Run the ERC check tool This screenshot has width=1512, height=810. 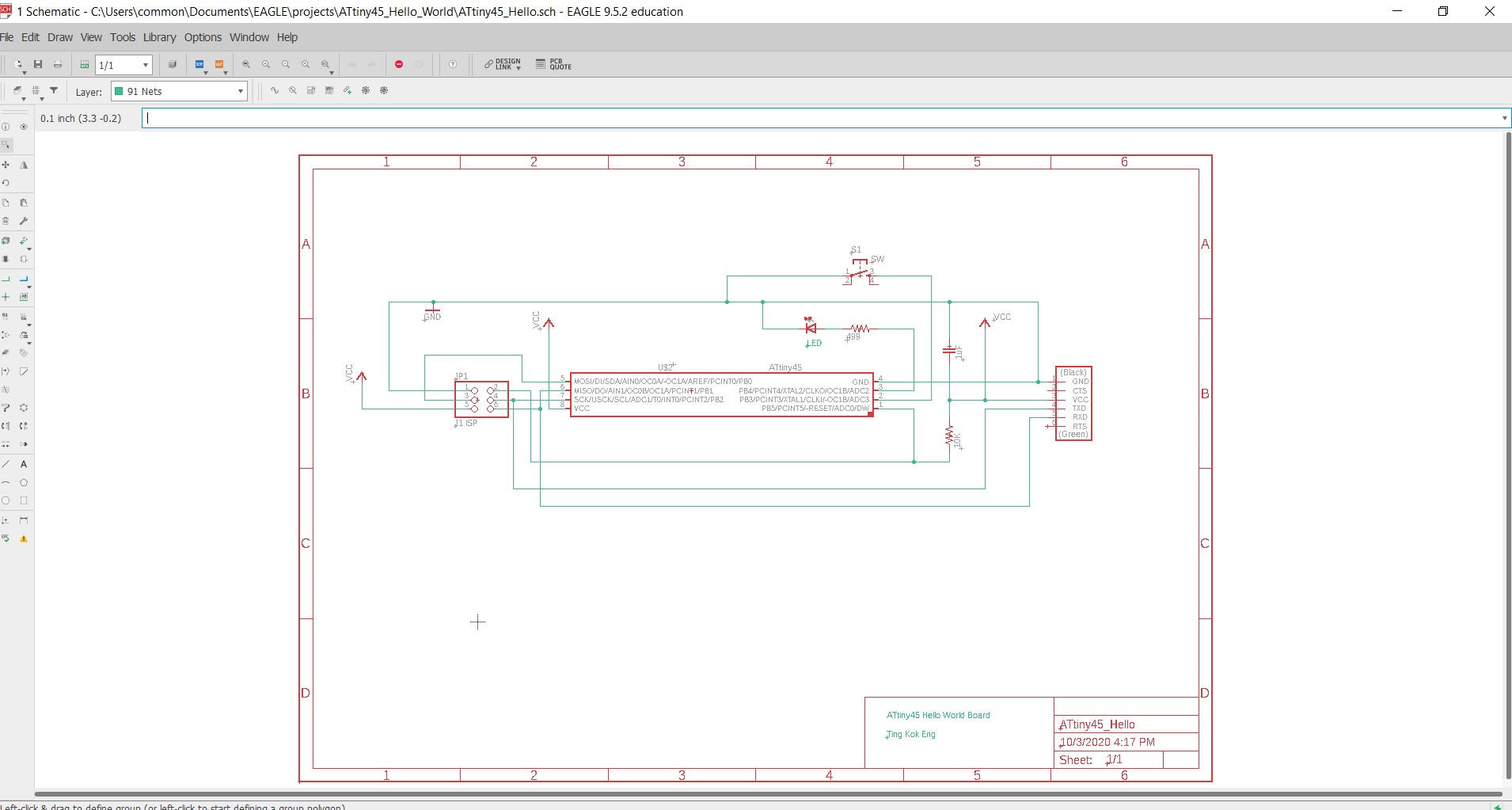6,538
